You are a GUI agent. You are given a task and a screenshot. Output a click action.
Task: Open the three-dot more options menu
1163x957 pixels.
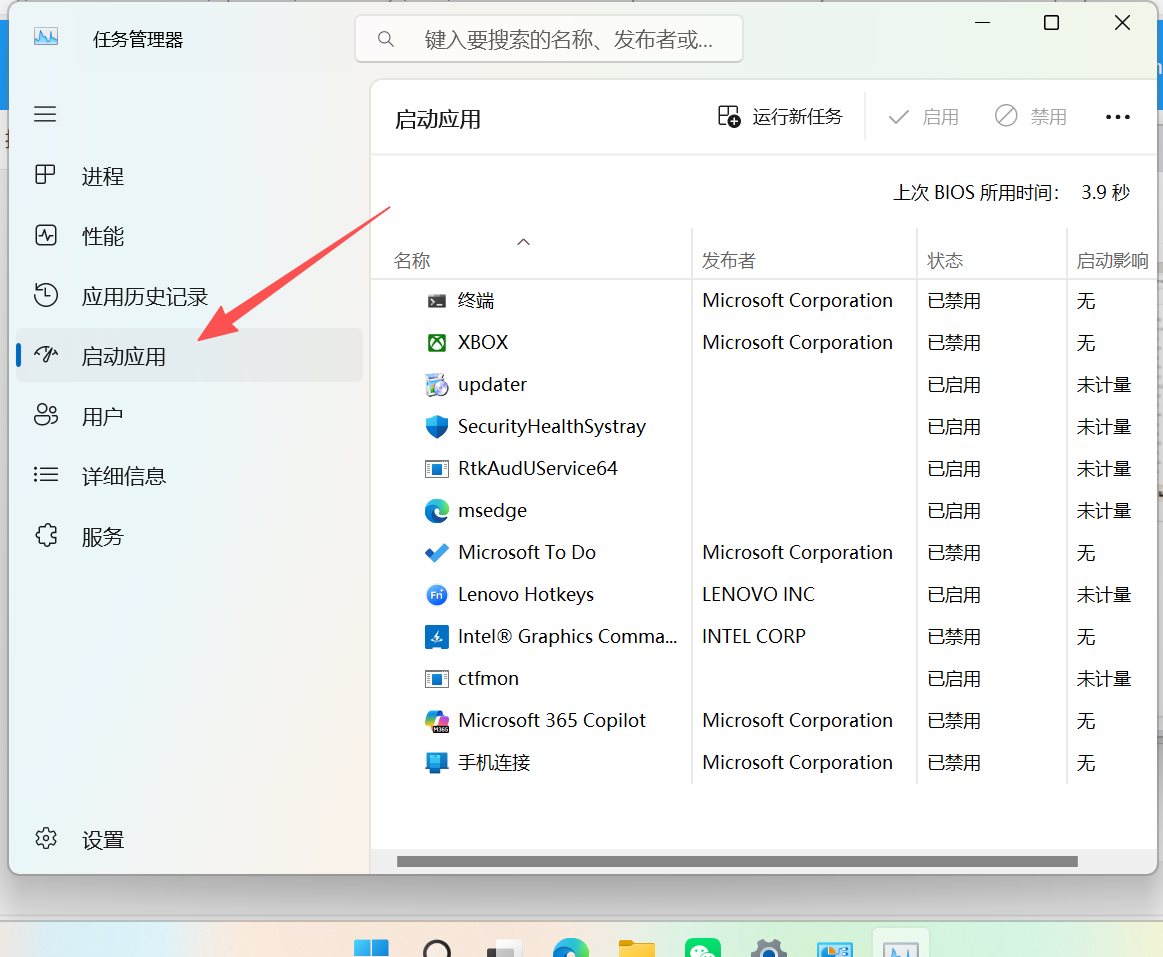pyautogui.click(x=1118, y=117)
